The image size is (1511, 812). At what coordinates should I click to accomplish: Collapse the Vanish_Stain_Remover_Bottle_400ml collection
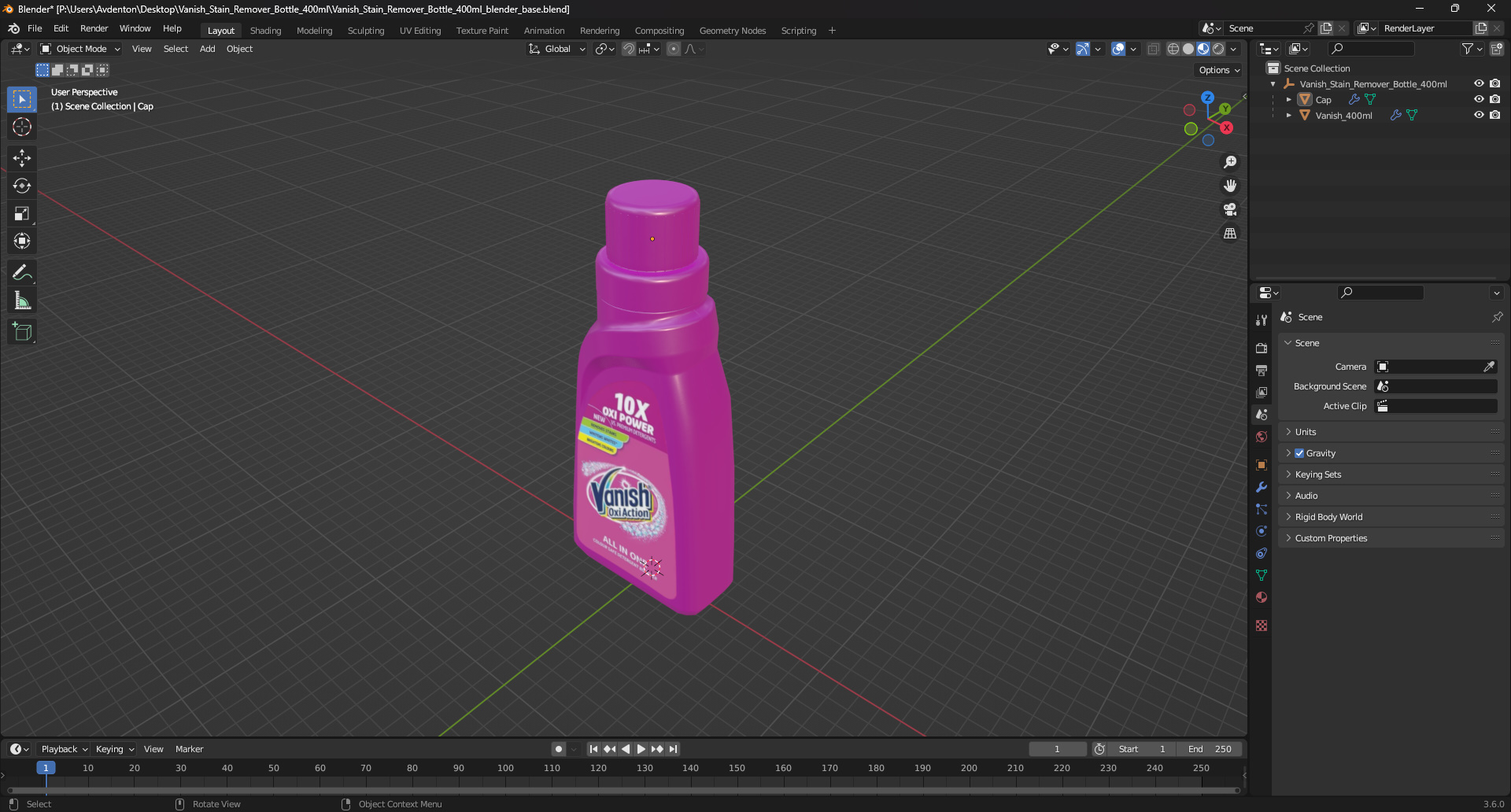(1273, 84)
